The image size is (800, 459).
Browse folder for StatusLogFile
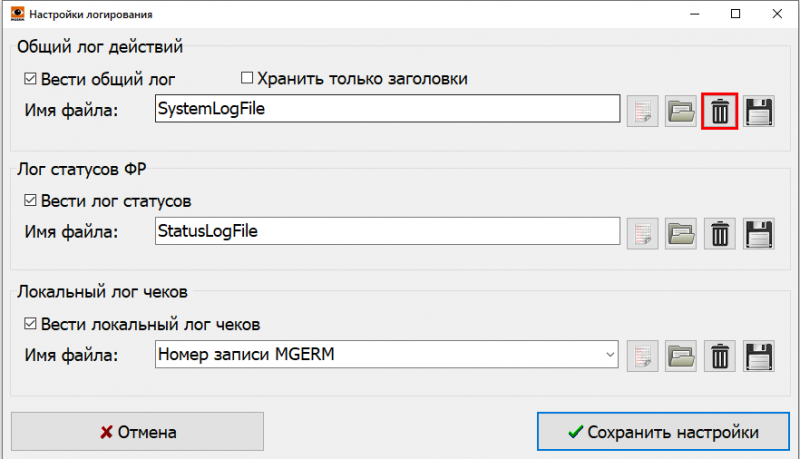[681, 234]
